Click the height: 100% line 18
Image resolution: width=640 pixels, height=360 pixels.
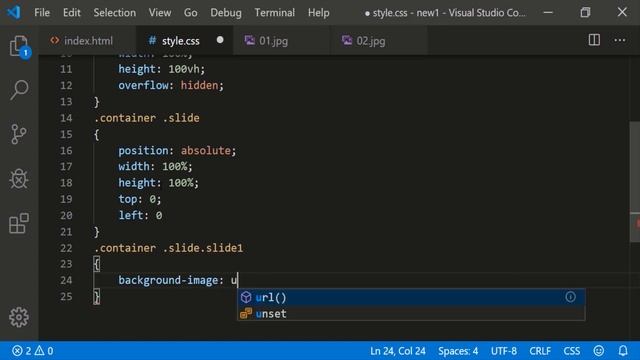pos(158,182)
